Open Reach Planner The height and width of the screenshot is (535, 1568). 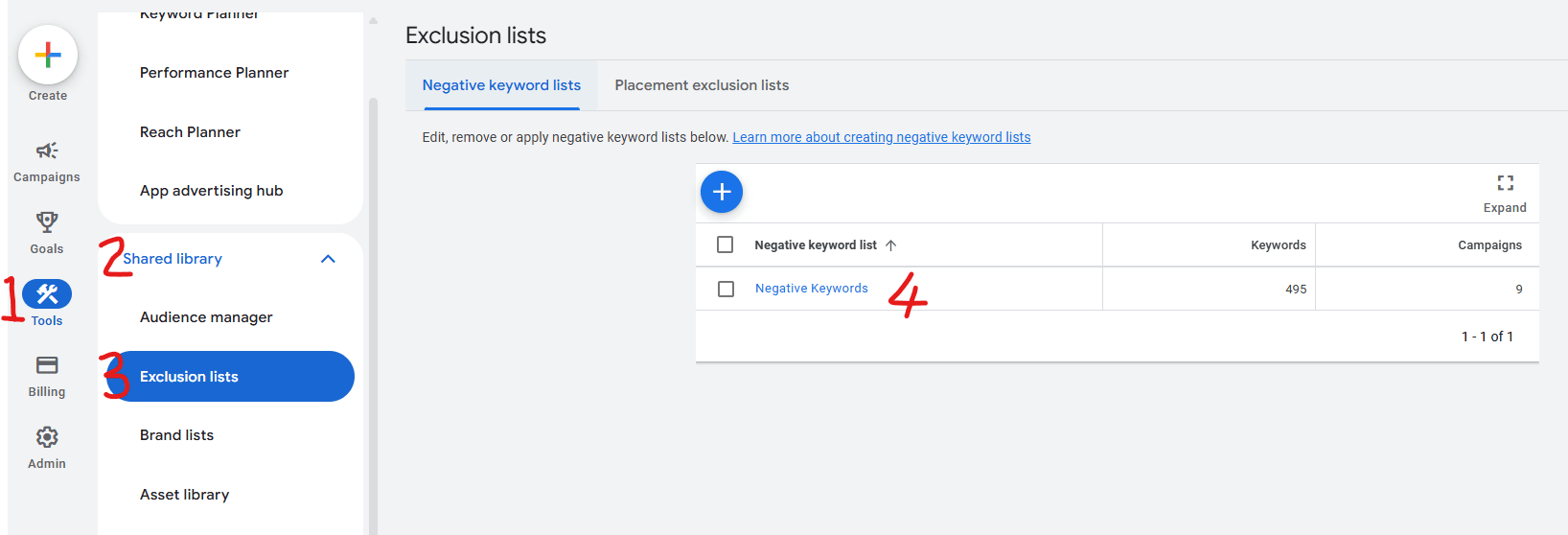tap(190, 132)
